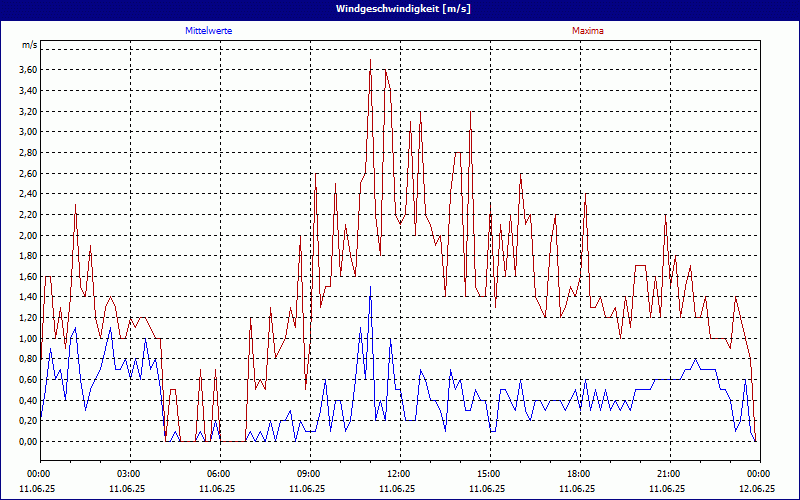Click the highest red Maxima peak

(x=370, y=60)
